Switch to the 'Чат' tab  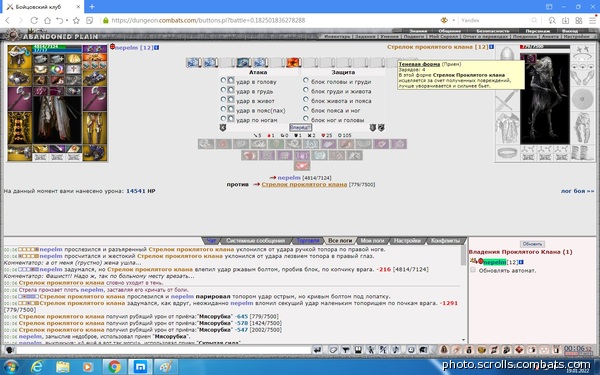pyautogui.click(x=212, y=241)
